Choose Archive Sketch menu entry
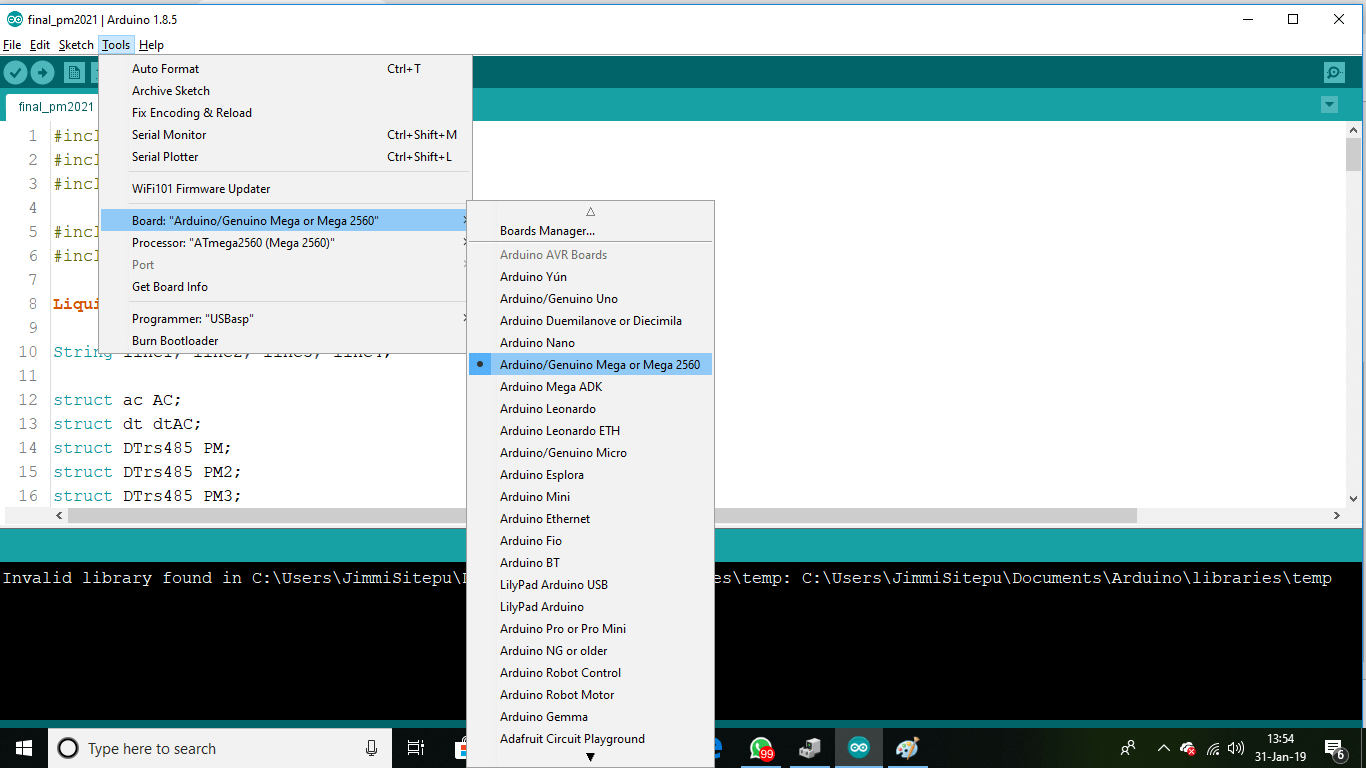 286,91
